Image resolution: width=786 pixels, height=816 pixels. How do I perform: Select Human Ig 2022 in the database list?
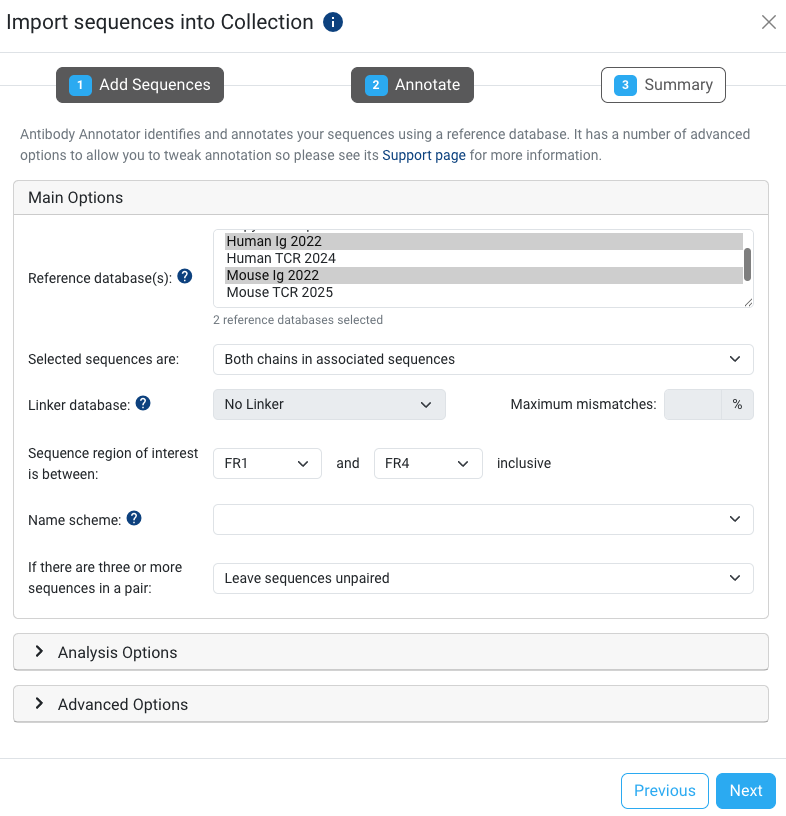(x=273, y=241)
